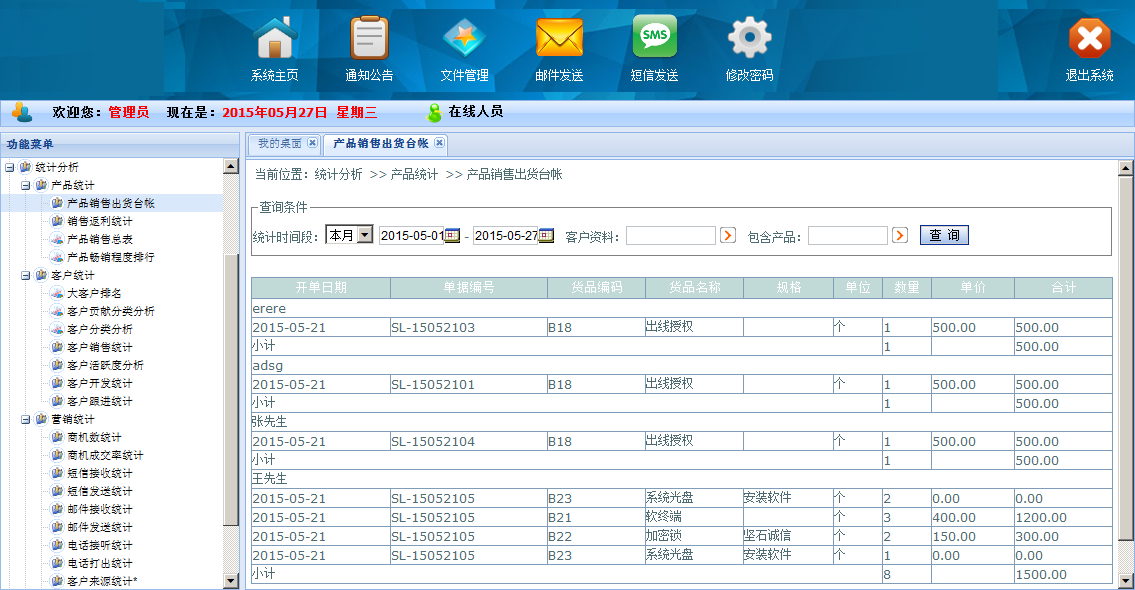The width and height of the screenshot is (1135, 590).
Task: Switch to the 我的桌面 tab
Action: [x=279, y=143]
